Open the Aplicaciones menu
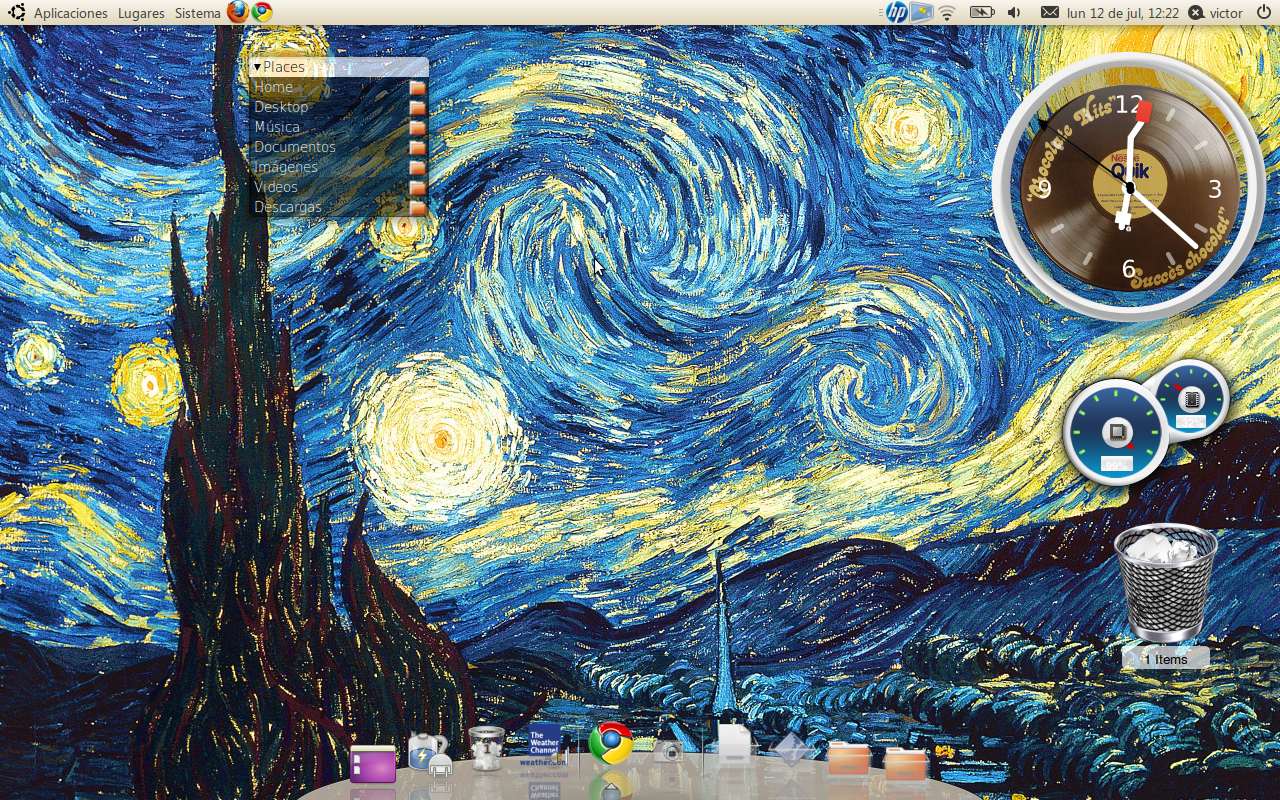Screen dimensions: 1280x800 (x=70, y=13)
